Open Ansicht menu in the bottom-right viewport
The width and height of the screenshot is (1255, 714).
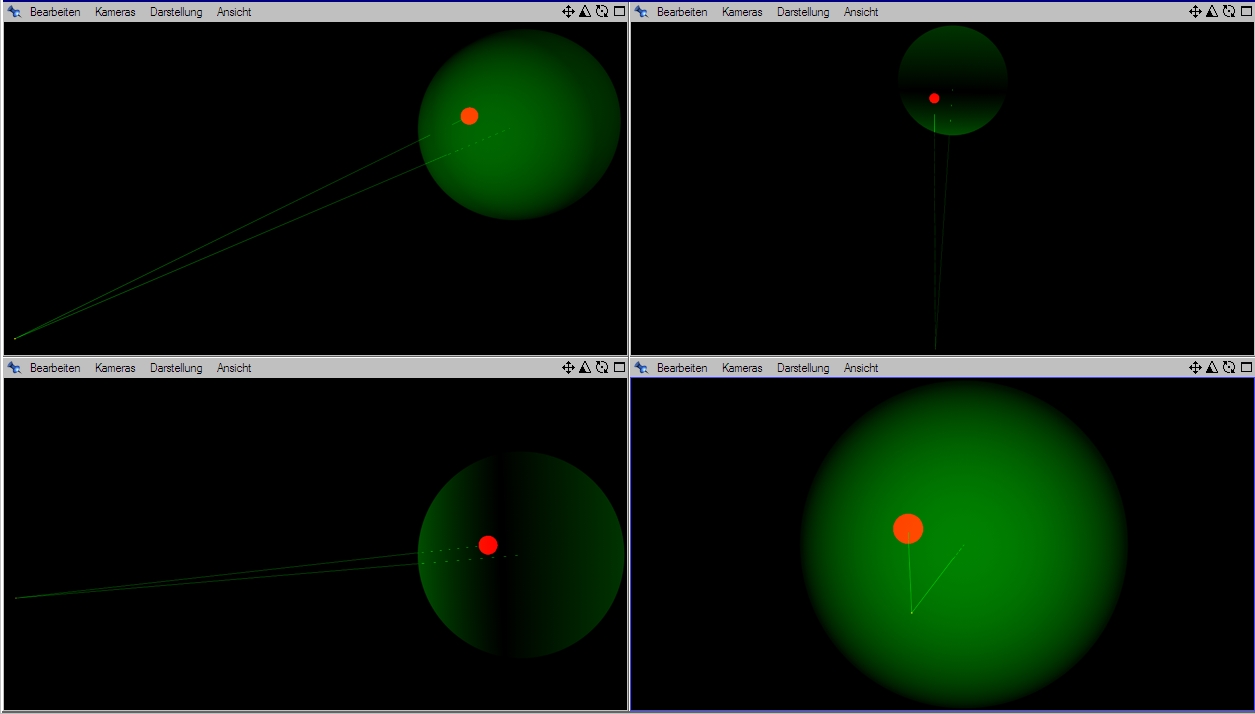[x=861, y=368]
